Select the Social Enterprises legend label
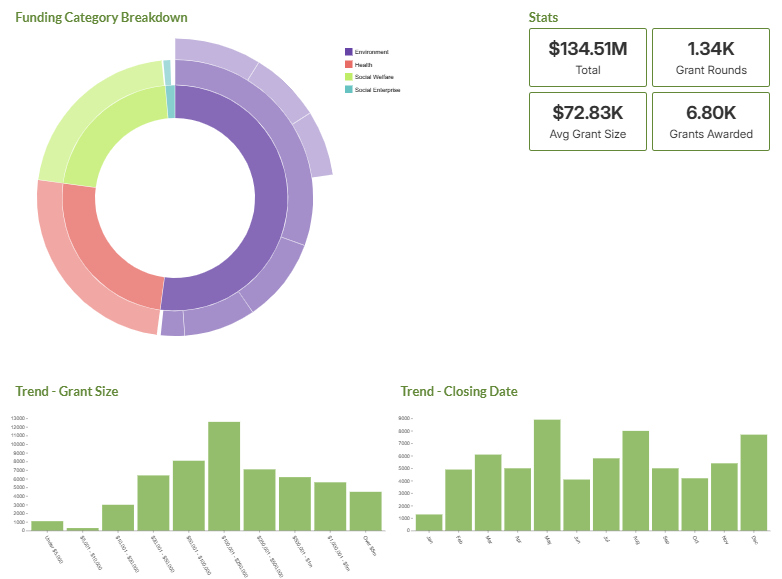 coord(377,90)
